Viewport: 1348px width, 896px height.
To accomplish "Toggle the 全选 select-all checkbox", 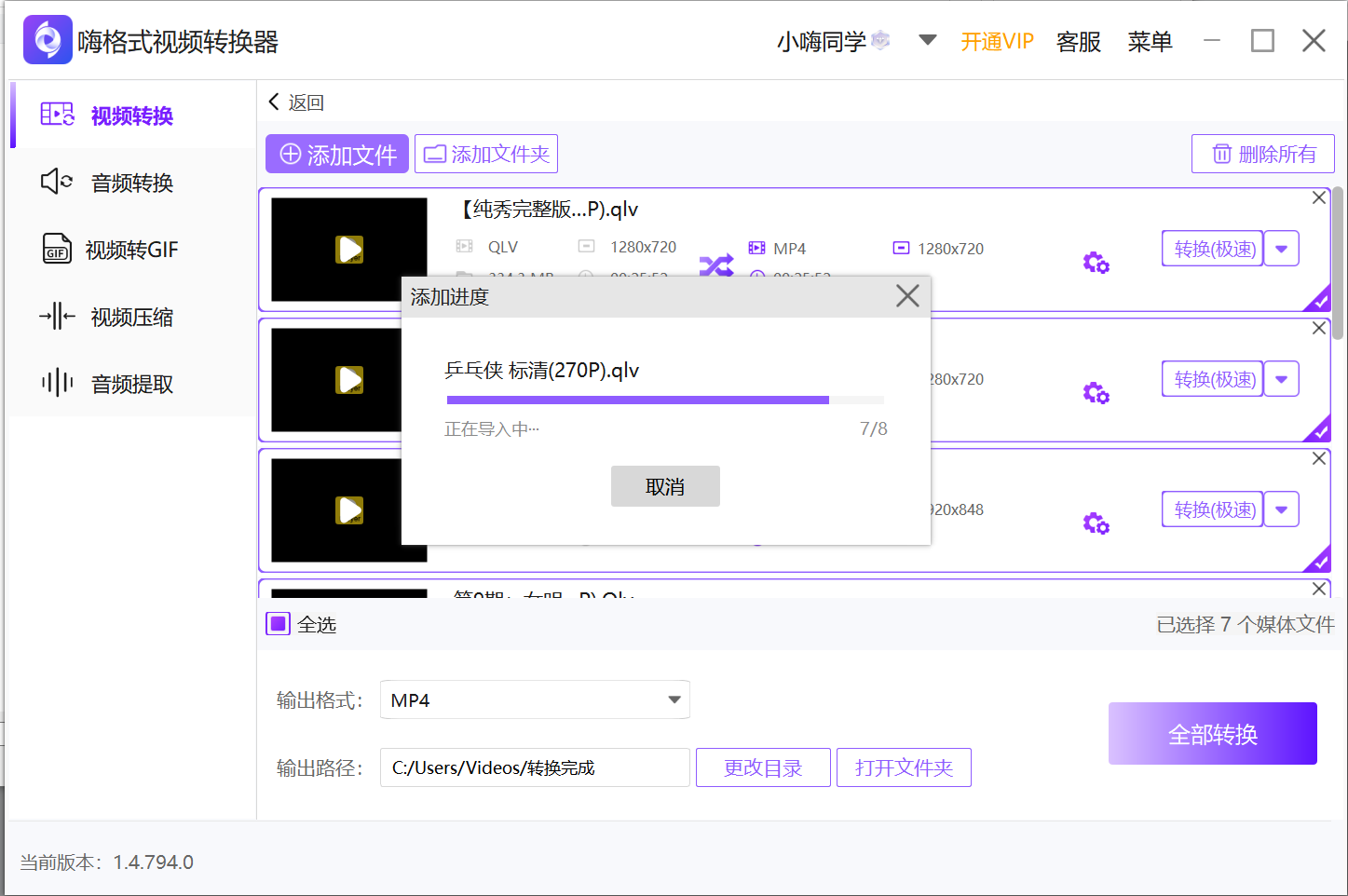I will coord(277,623).
